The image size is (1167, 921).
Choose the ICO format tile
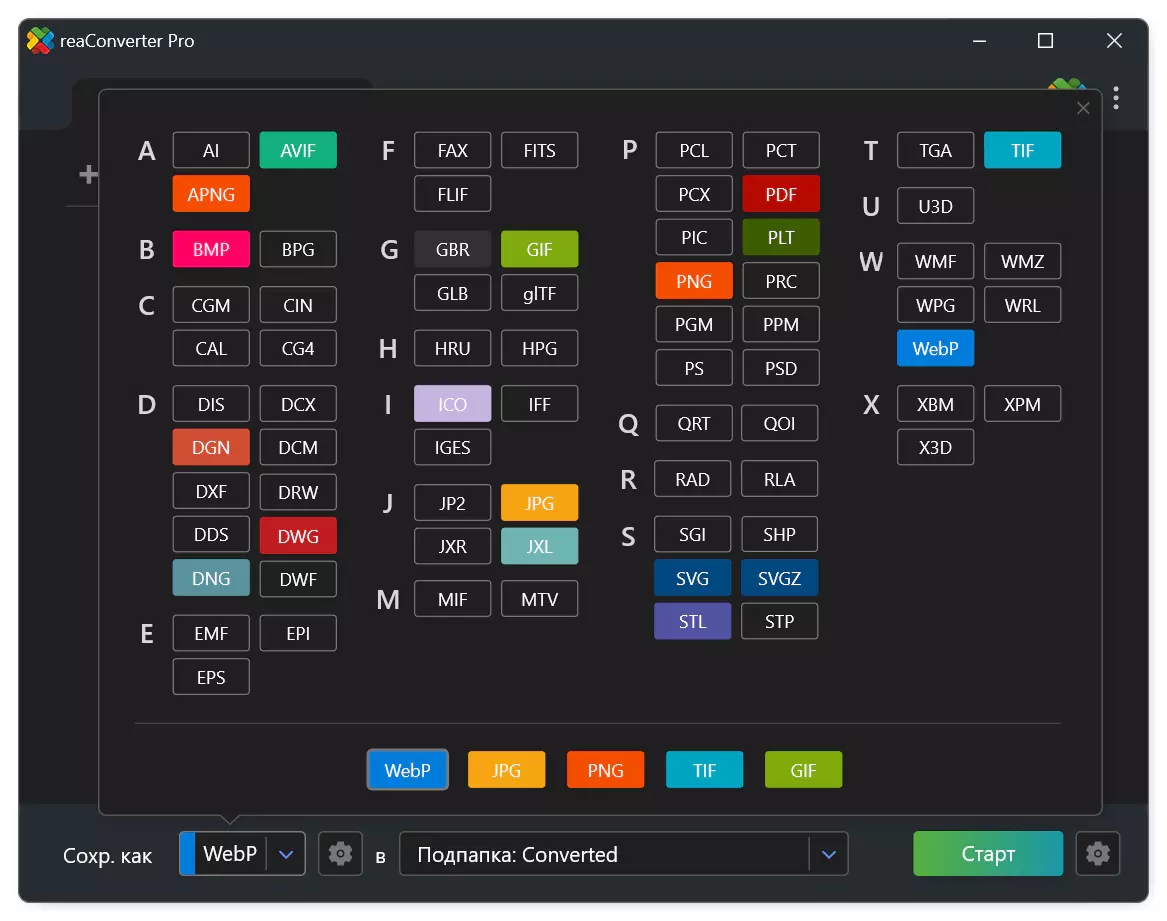[453, 404]
